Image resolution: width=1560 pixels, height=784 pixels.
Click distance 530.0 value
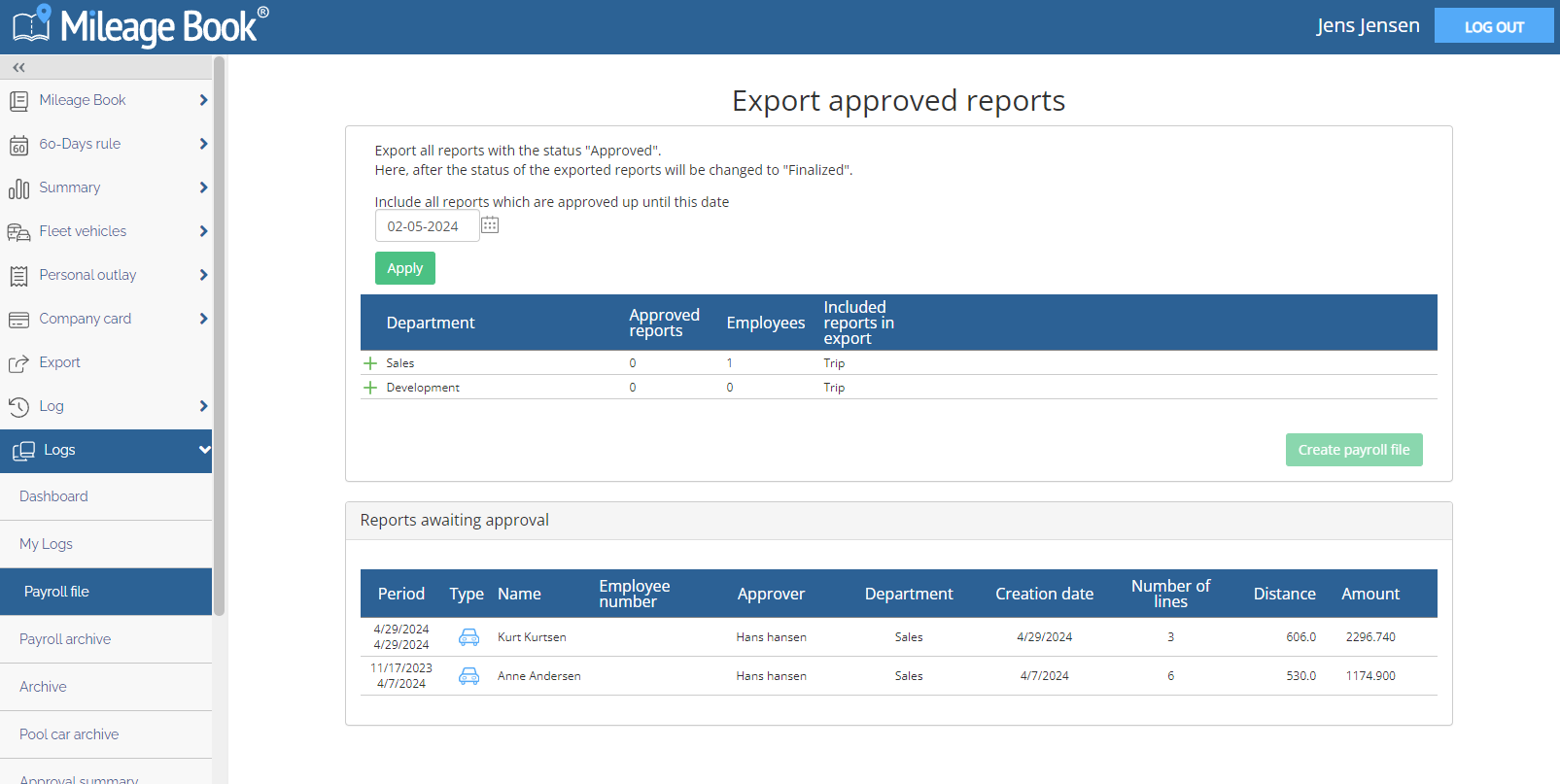[1301, 676]
